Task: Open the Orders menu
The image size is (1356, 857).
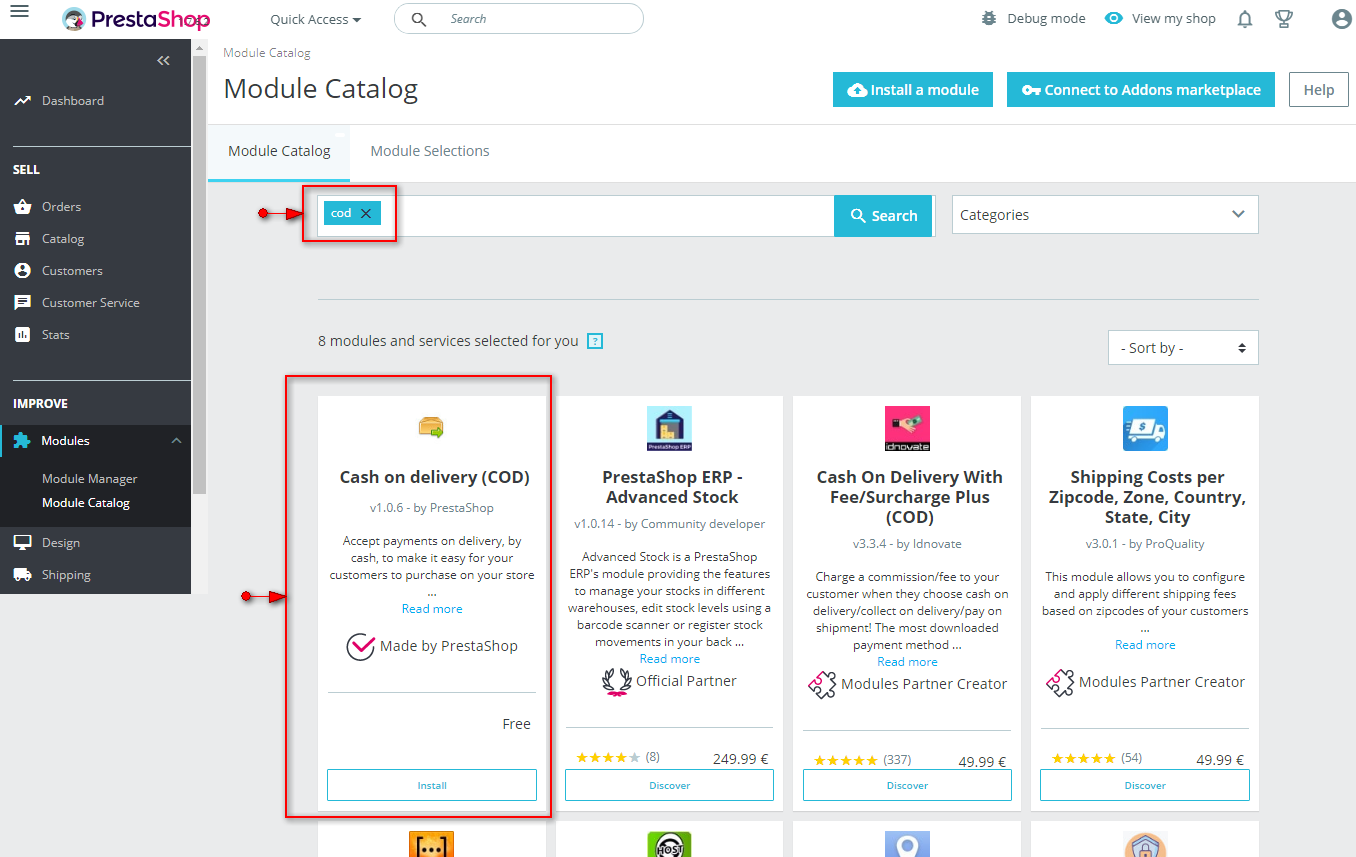Action: (61, 207)
